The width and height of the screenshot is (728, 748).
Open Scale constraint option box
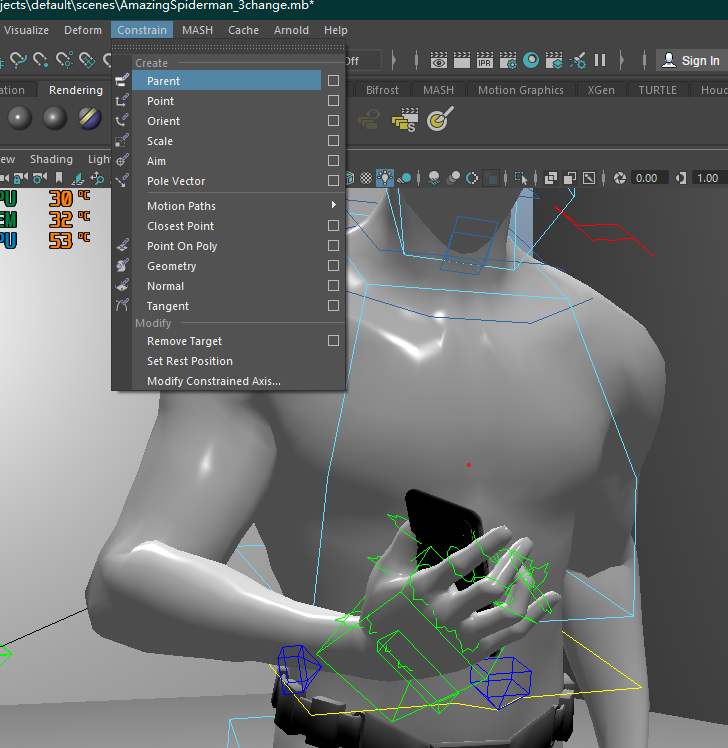(333, 141)
